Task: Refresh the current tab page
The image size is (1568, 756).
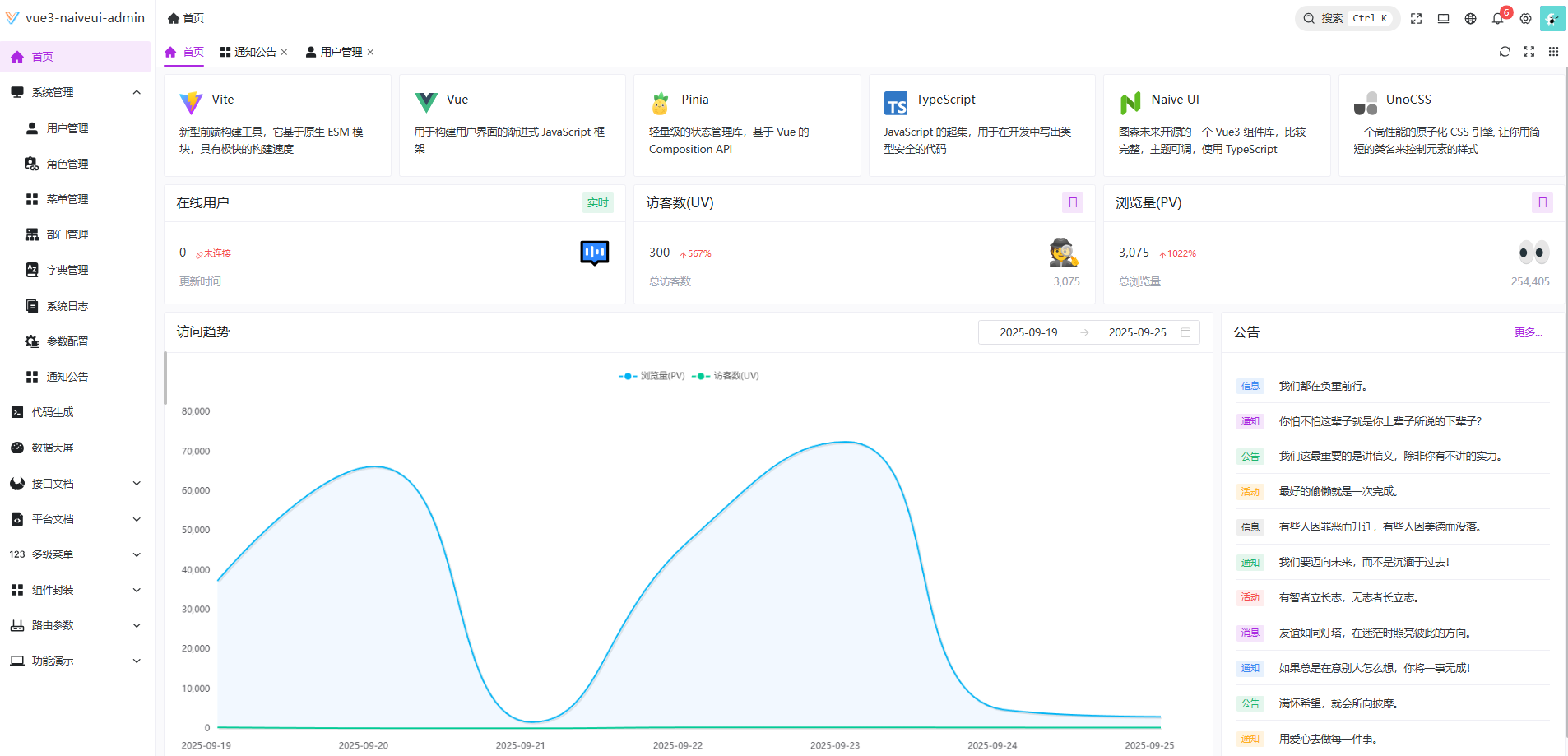Action: point(1505,52)
